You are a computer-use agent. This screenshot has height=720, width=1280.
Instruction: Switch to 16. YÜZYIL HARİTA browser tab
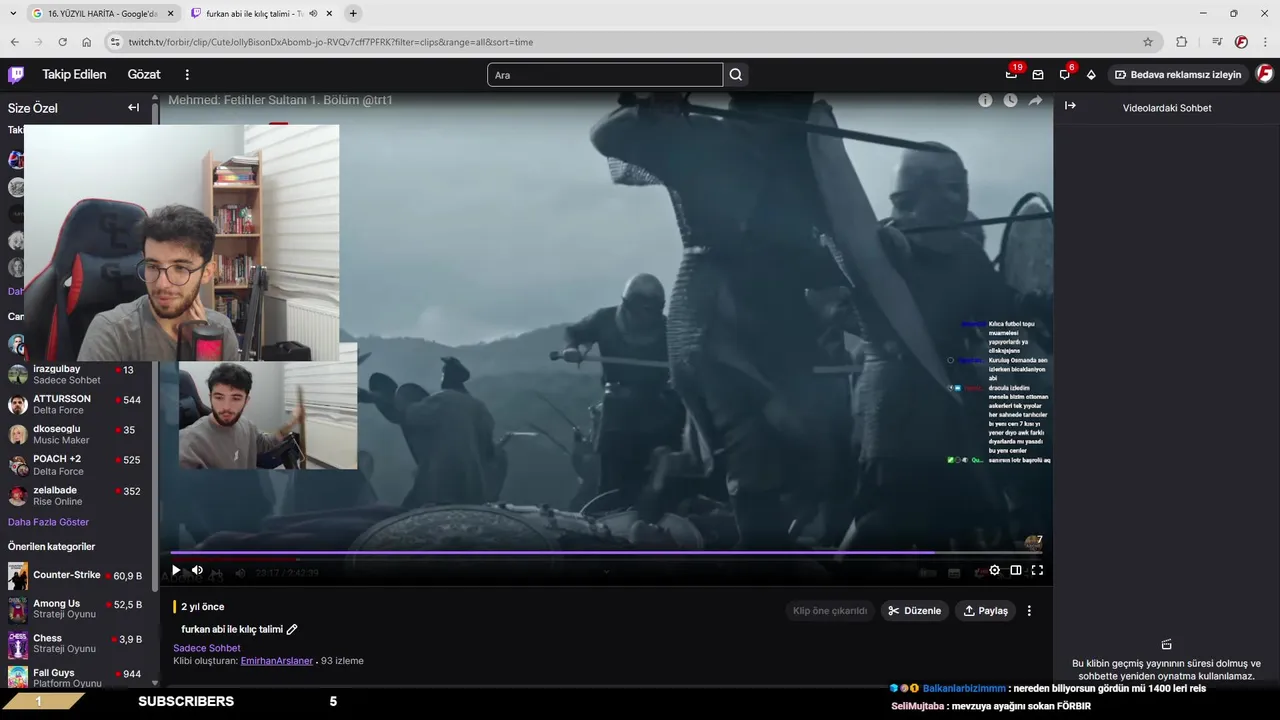pos(103,13)
